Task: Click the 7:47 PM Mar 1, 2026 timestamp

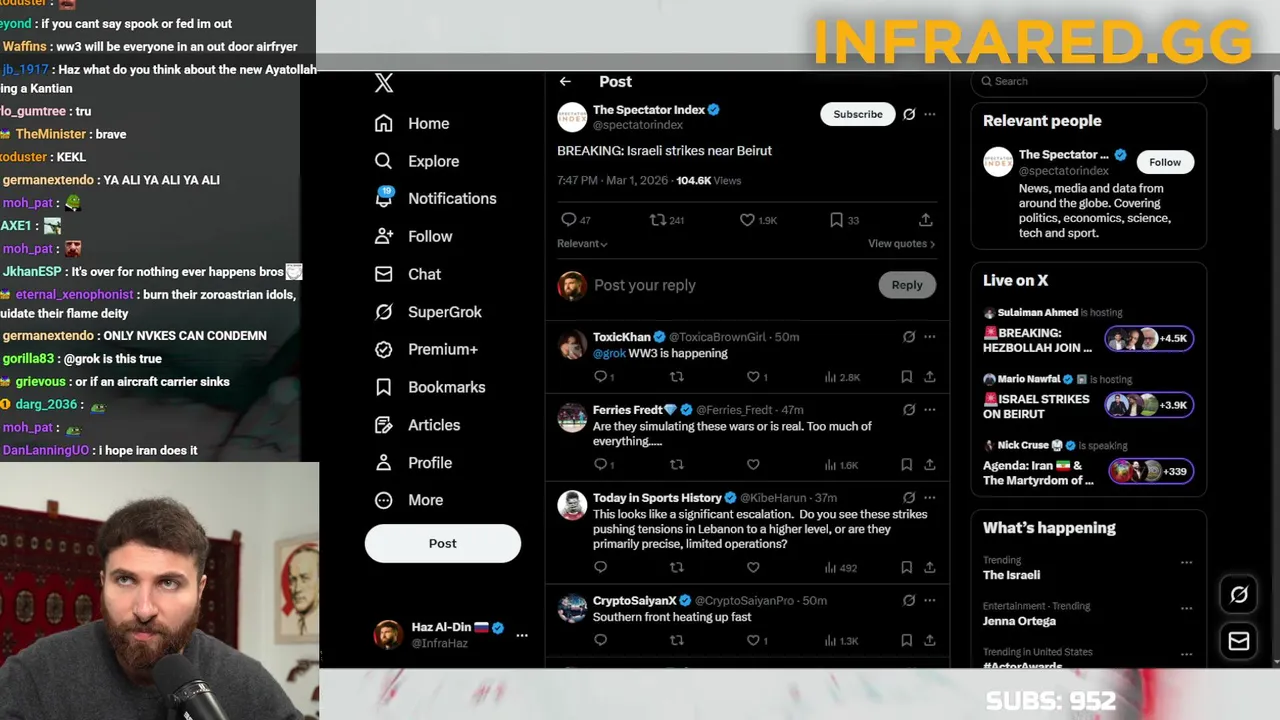Action: click(x=612, y=181)
